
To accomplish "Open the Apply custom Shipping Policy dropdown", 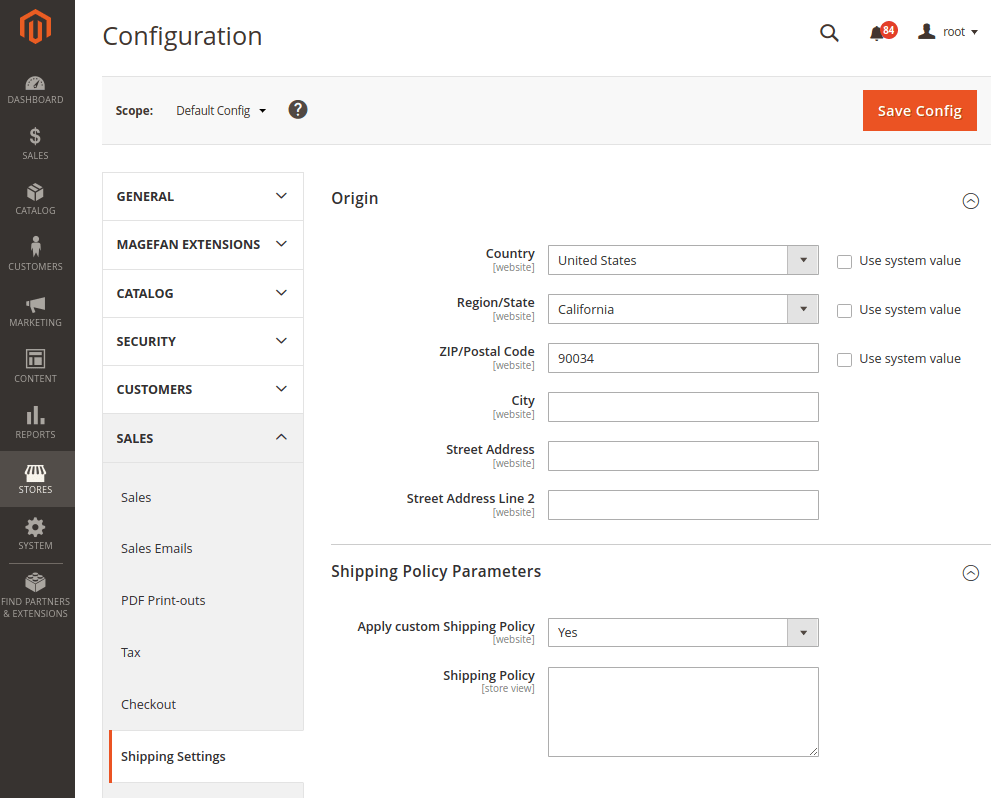I will click(683, 633).
